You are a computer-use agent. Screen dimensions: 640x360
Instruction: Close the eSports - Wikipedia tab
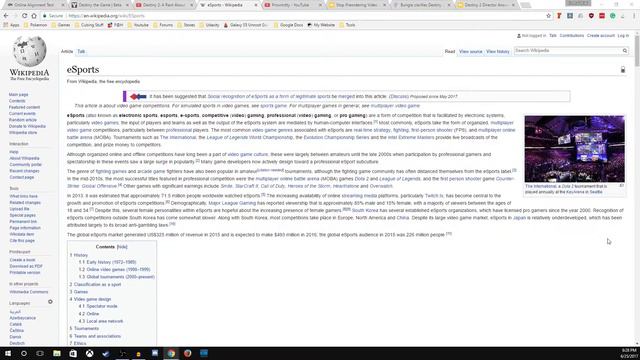256,5
